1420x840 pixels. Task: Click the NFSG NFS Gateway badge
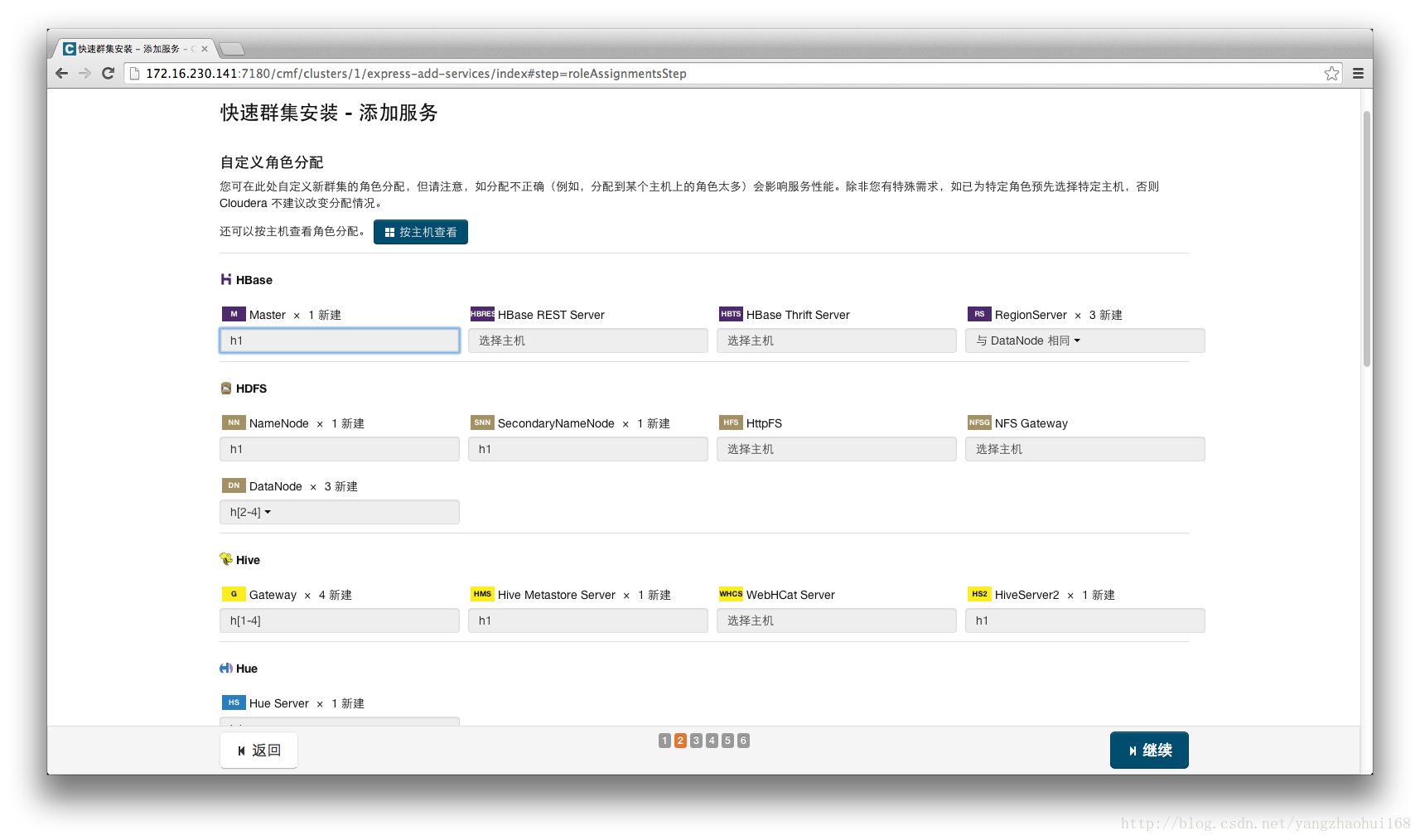(x=979, y=422)
